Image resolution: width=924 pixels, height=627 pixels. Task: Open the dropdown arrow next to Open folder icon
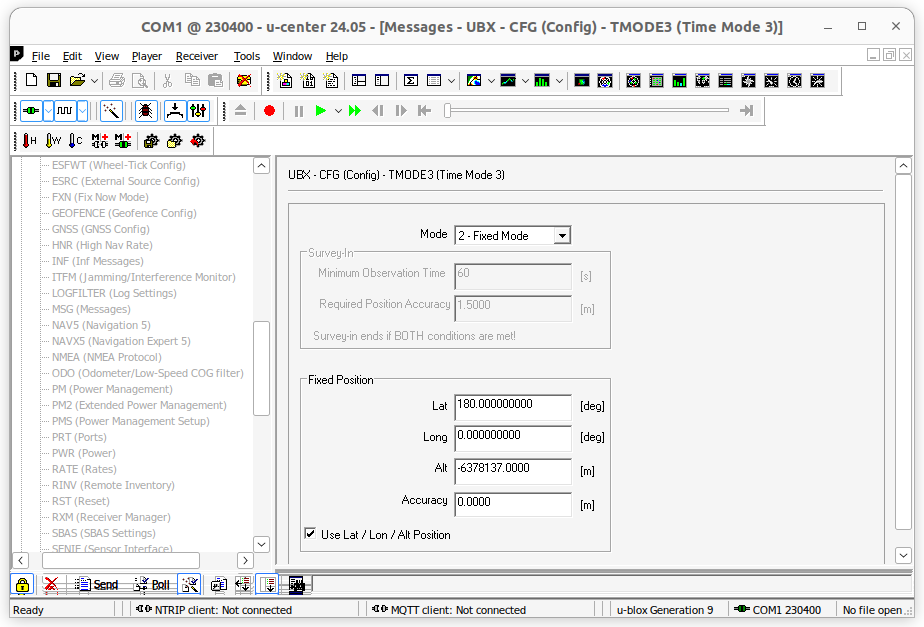94,80
